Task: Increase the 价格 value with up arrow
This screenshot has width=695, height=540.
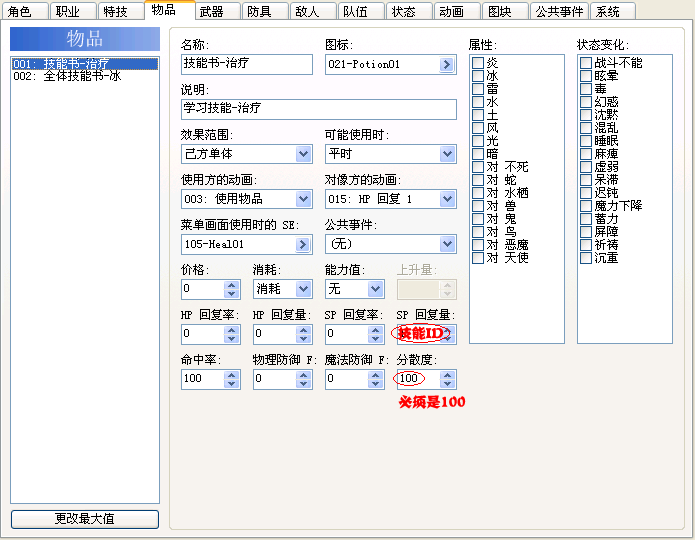Action: coord(231,285)
